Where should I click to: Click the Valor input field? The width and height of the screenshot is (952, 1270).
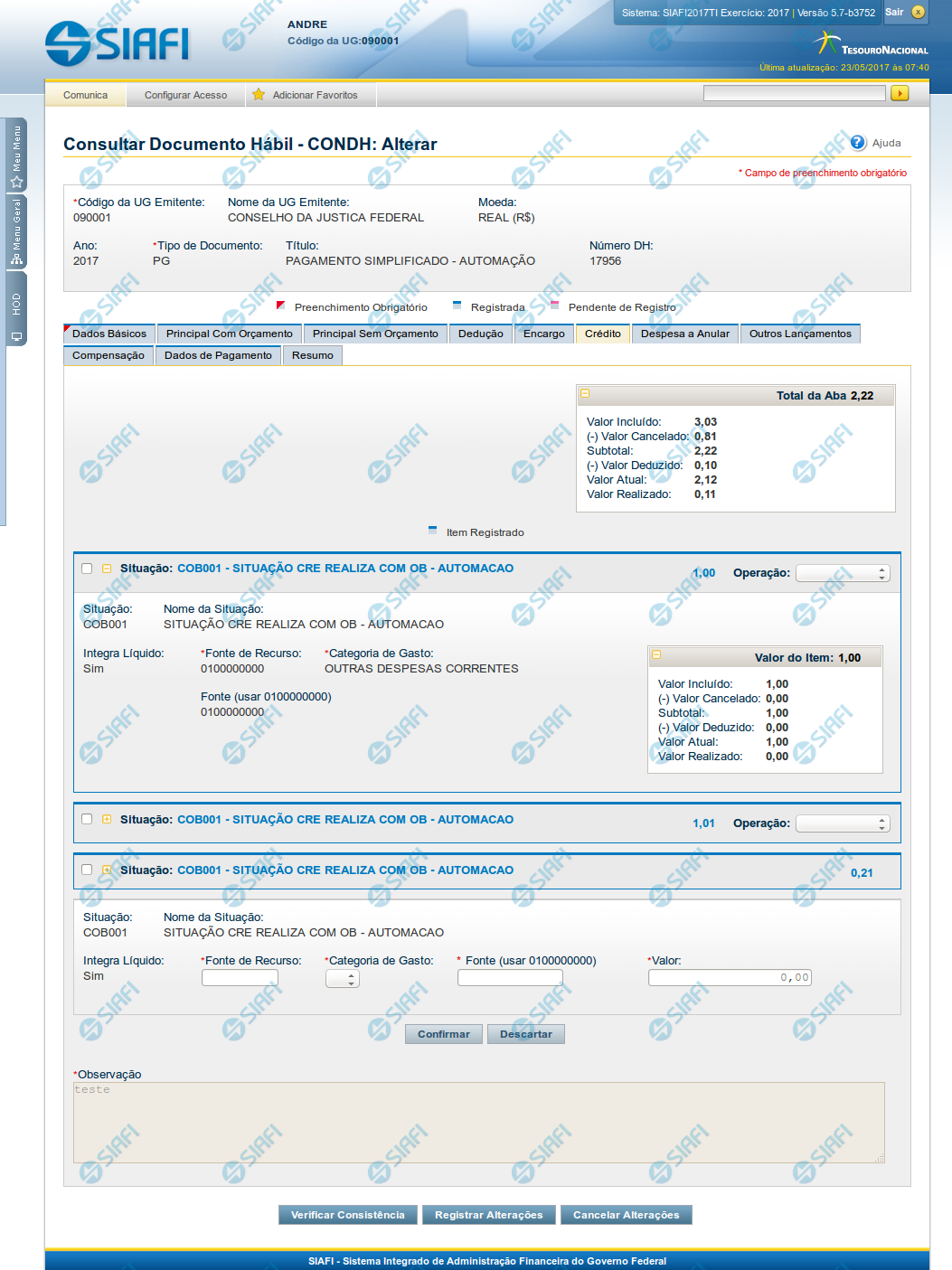[729, 977]
